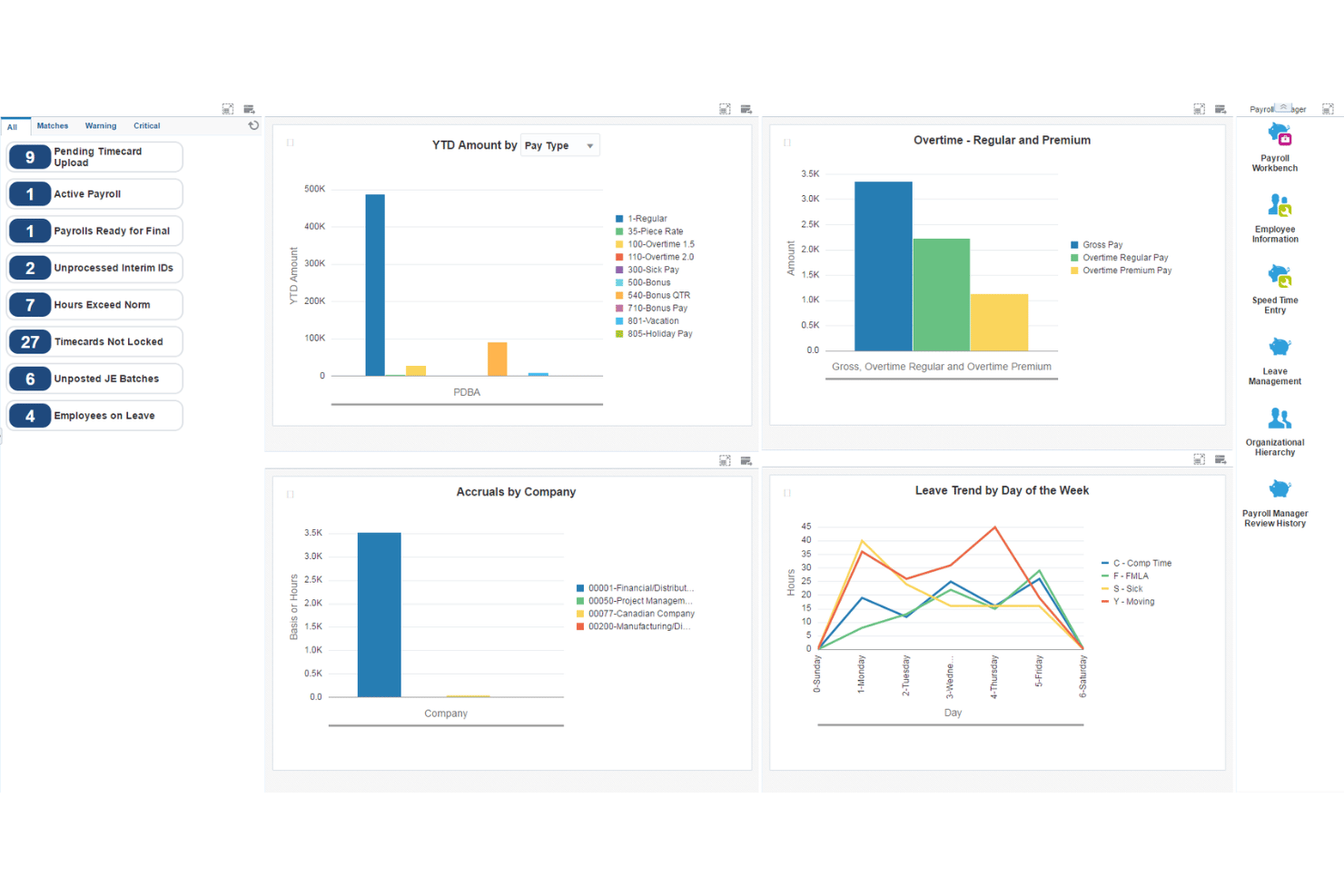Toggle the 00200-Manufacturing/Di legend entry

point(634,626)
